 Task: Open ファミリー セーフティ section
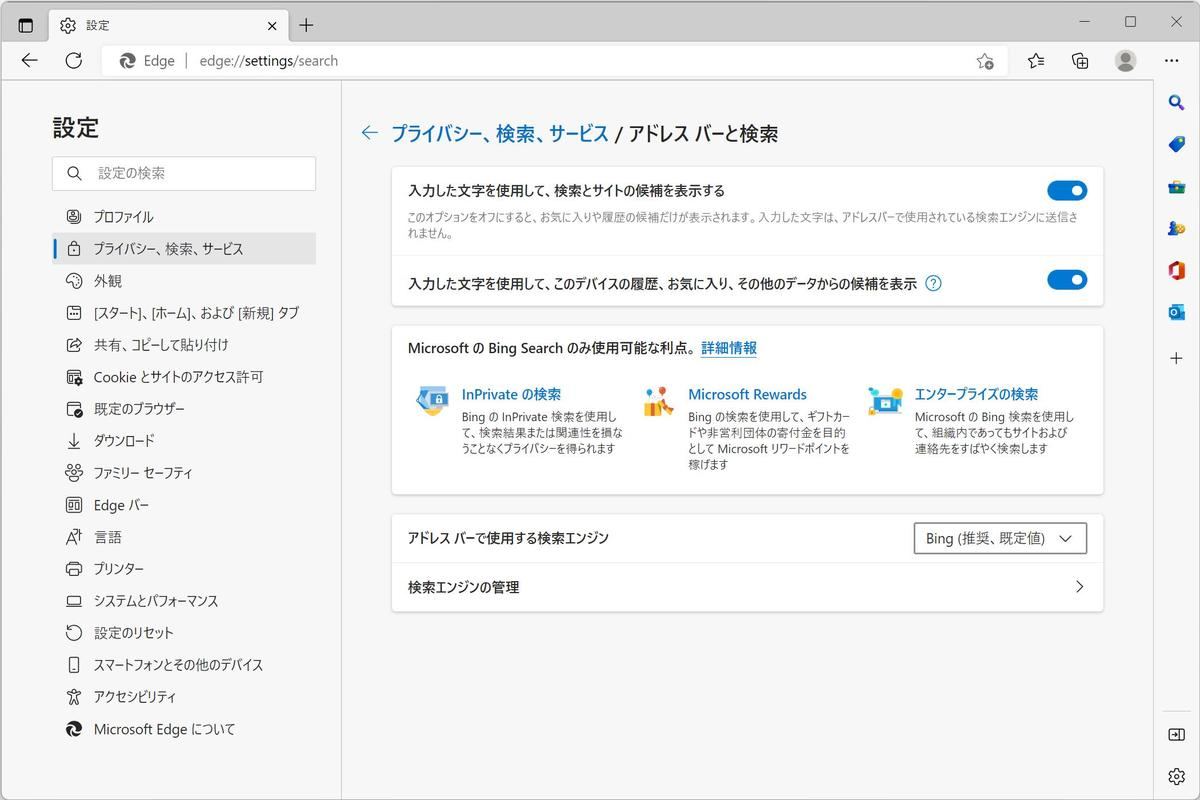point(184,473)
